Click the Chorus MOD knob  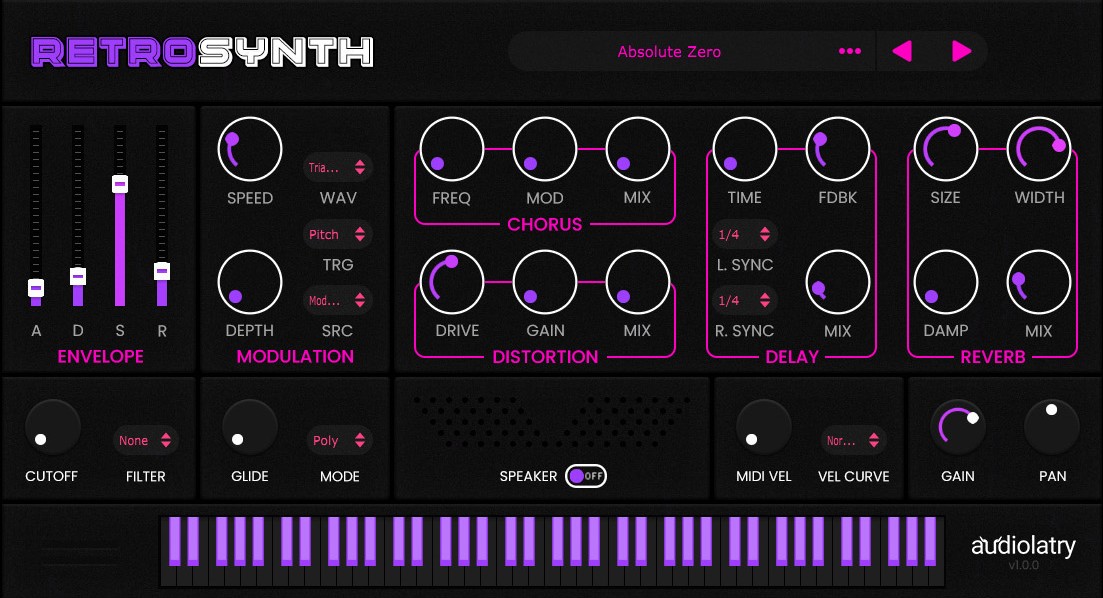click(x=545, y=149)
